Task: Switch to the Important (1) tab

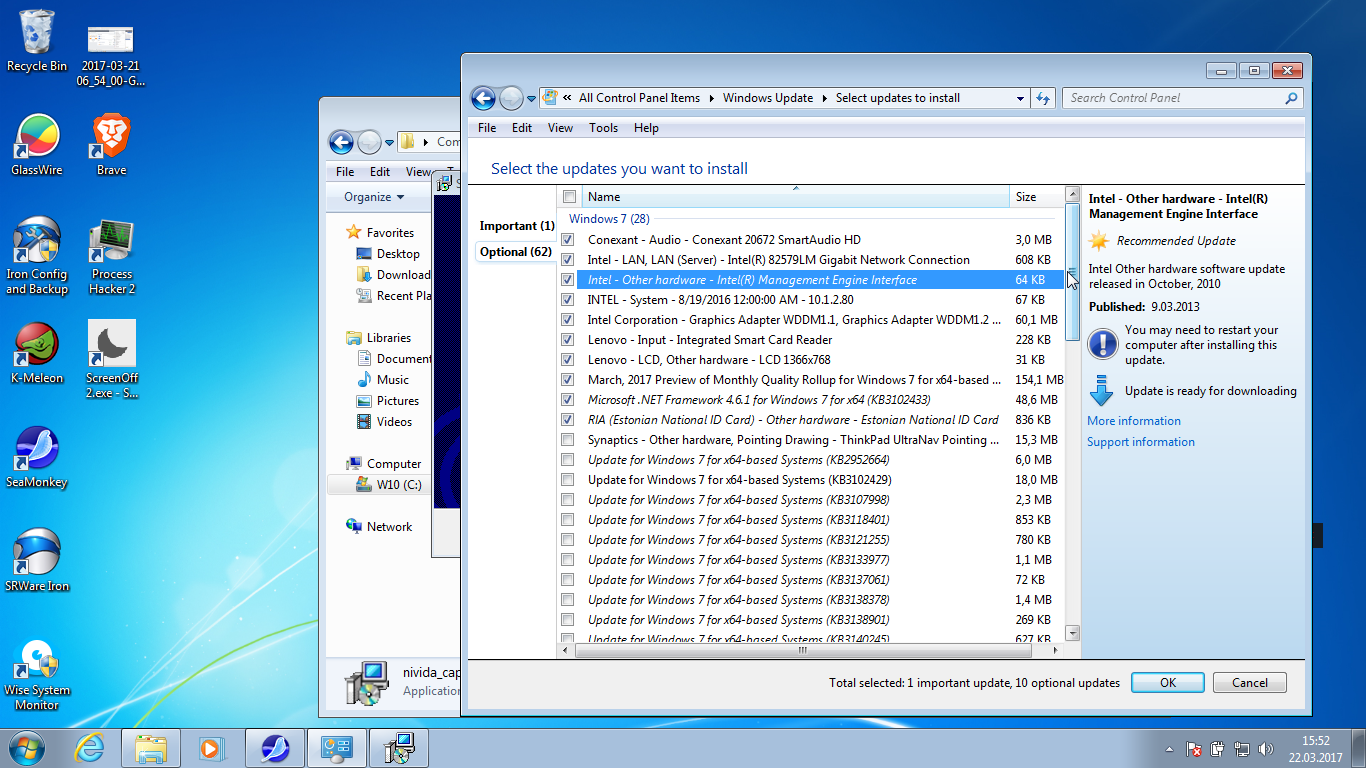Action: (x=516, y=226)
